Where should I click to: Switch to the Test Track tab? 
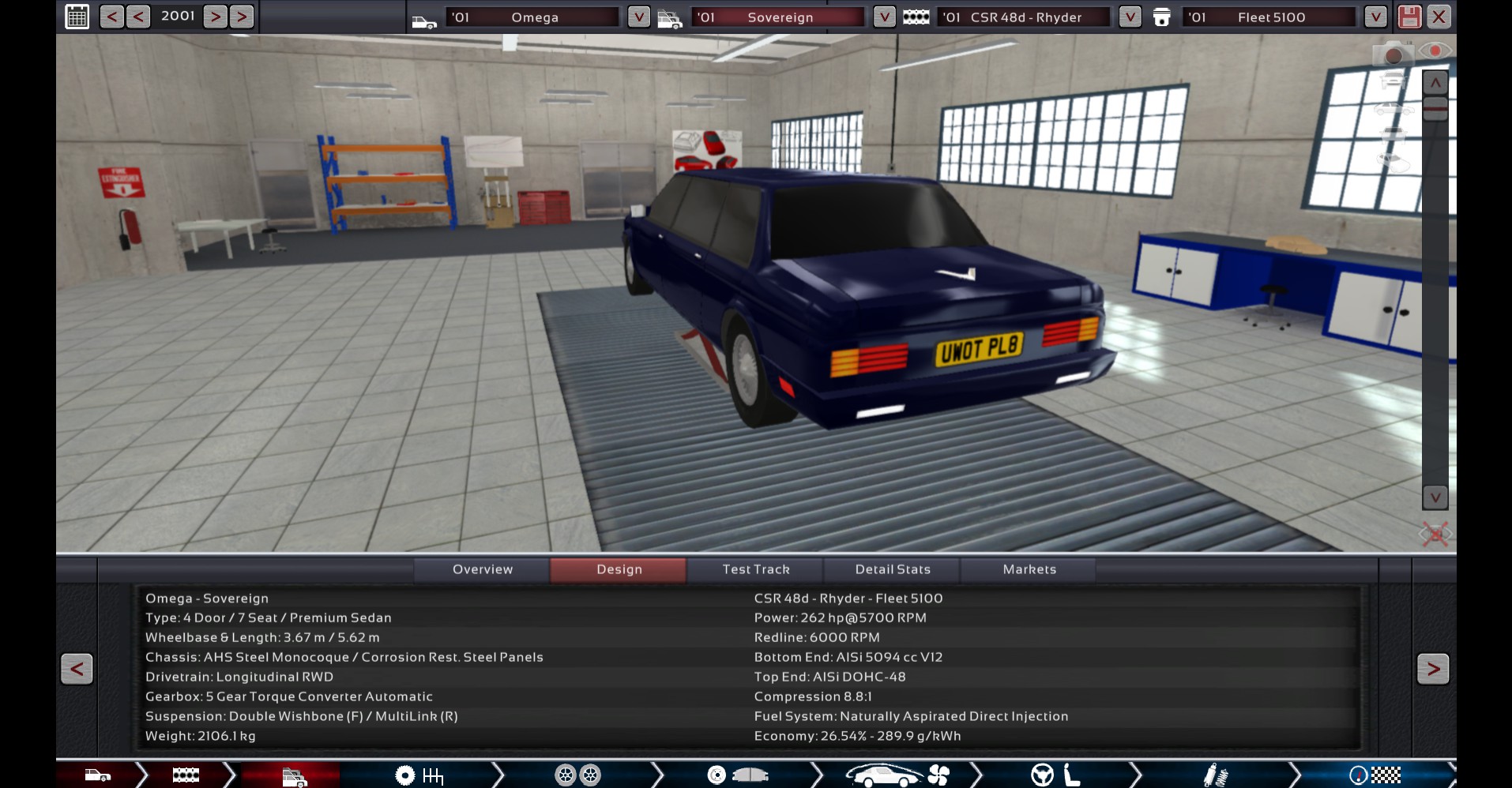(755, 569)
